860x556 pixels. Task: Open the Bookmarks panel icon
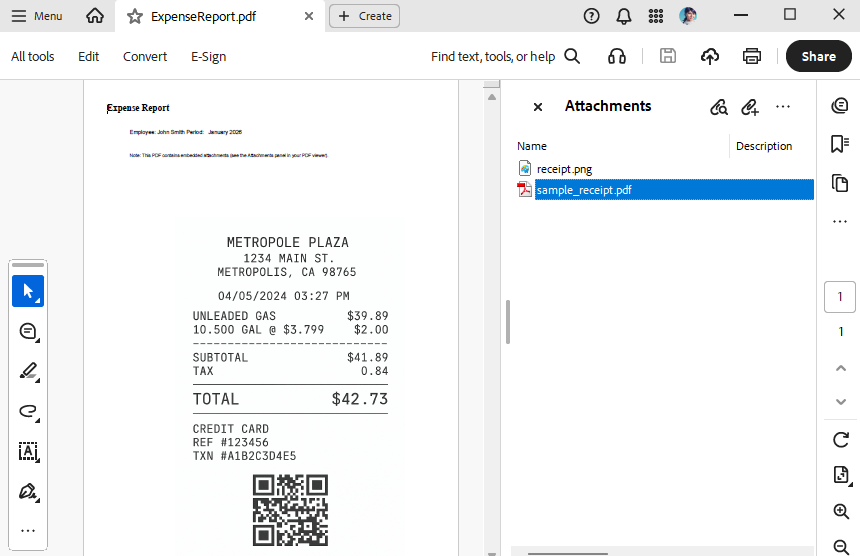[840, 144]
